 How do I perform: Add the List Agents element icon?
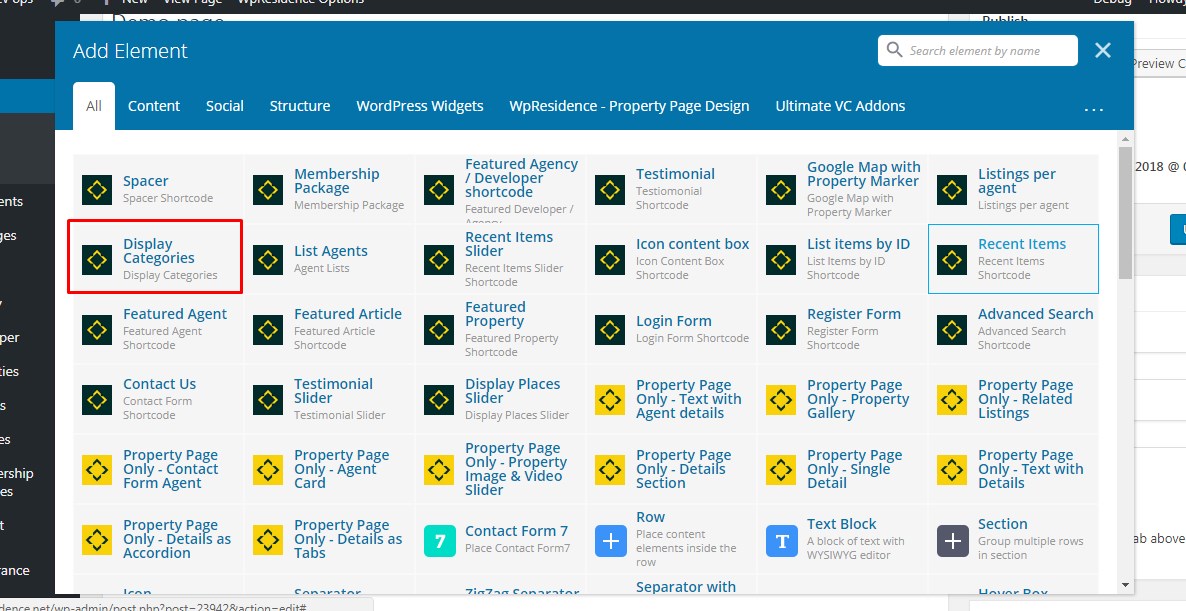click(268, 260)
